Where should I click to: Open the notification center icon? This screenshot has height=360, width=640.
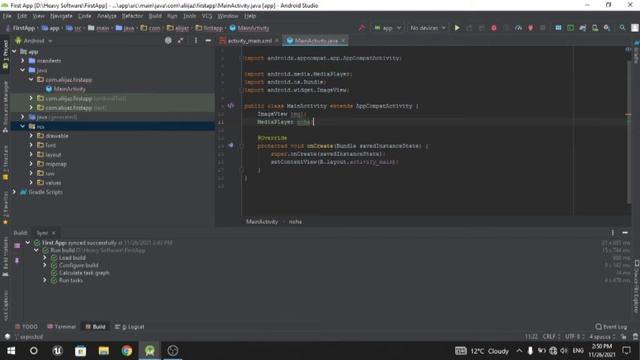tap(626, 351)
